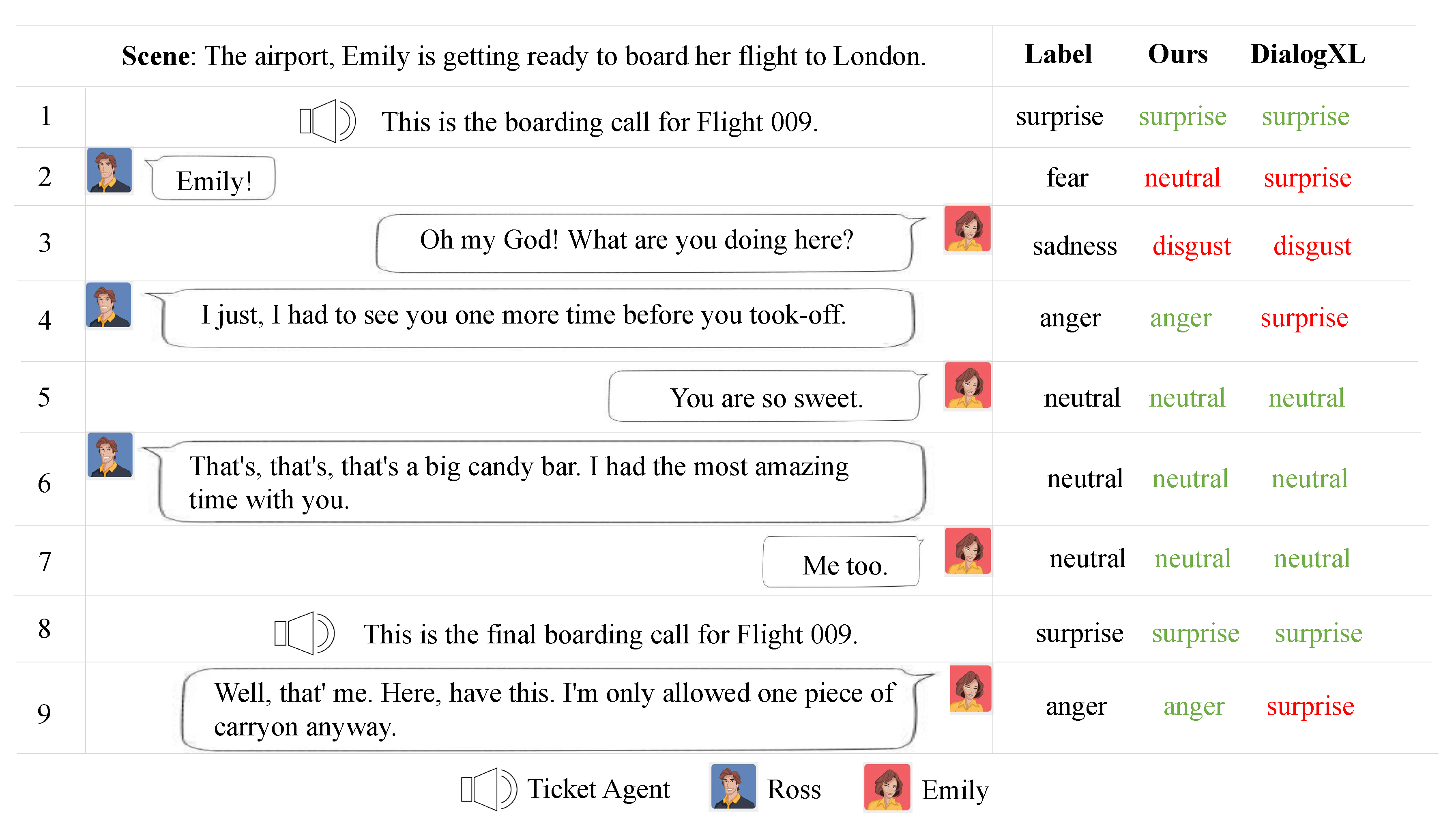Image resolution: width=1456 pixels, height=825 pixels.
Task: Click the "DialogXL" column header
Action: 1308,54
